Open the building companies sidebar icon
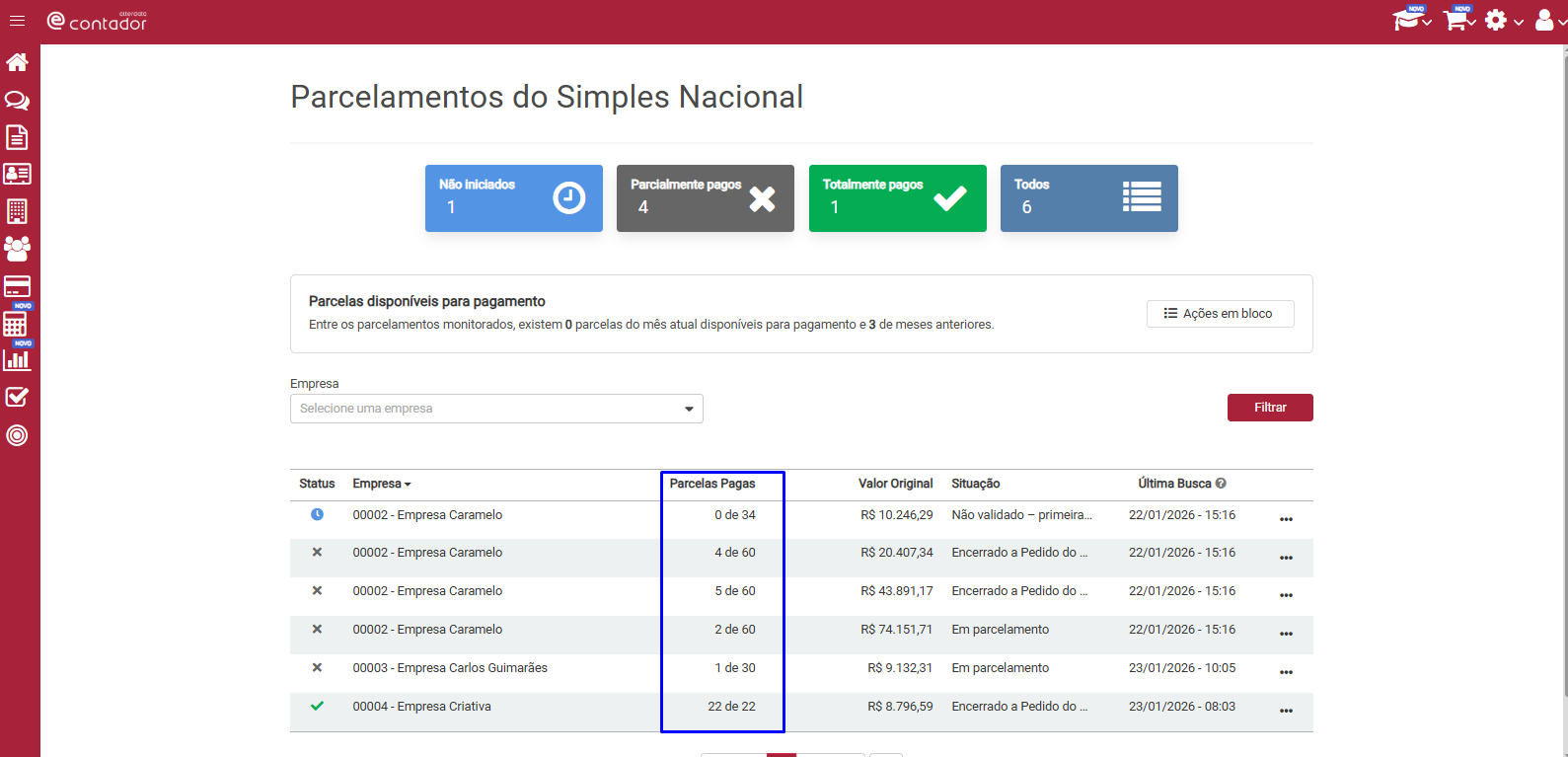The width and height of the screenshot is (1568, 757). tap(17, 211)
